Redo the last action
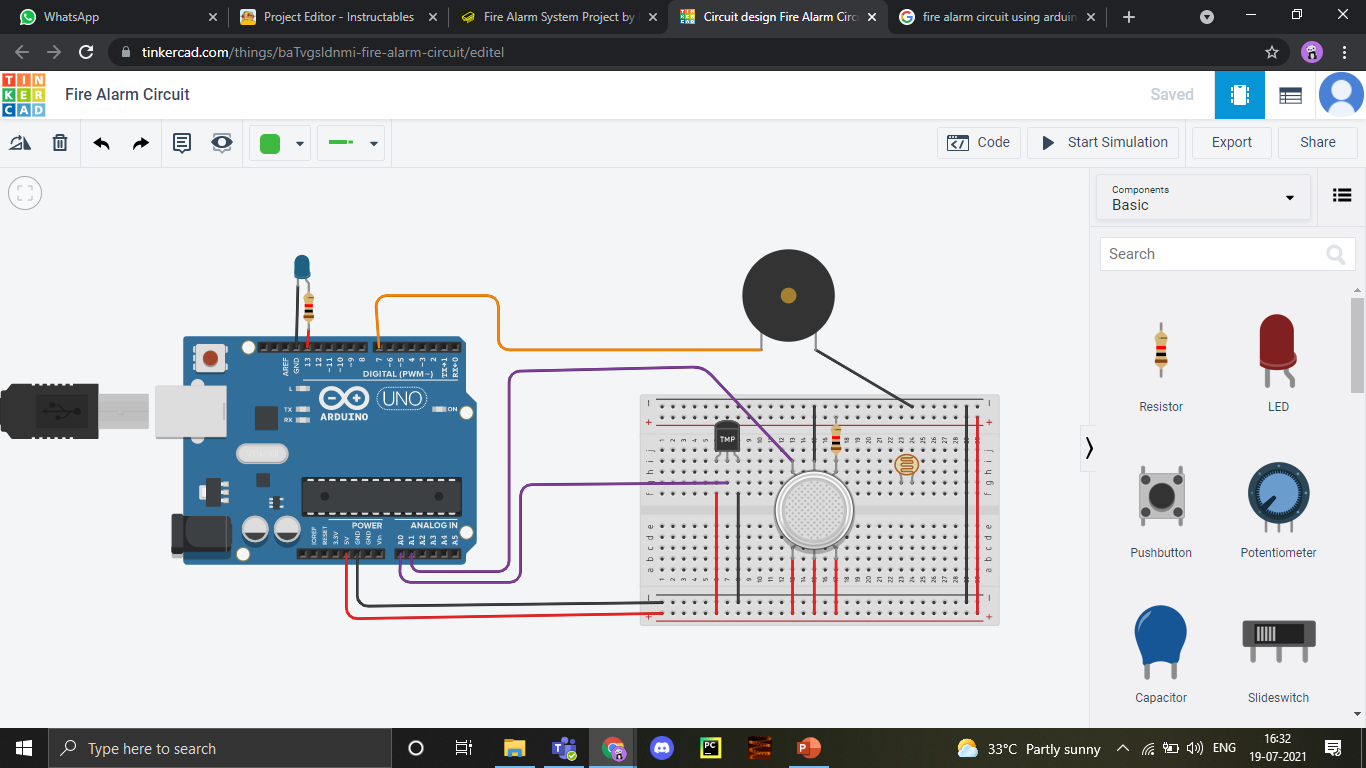 point(141,143)
